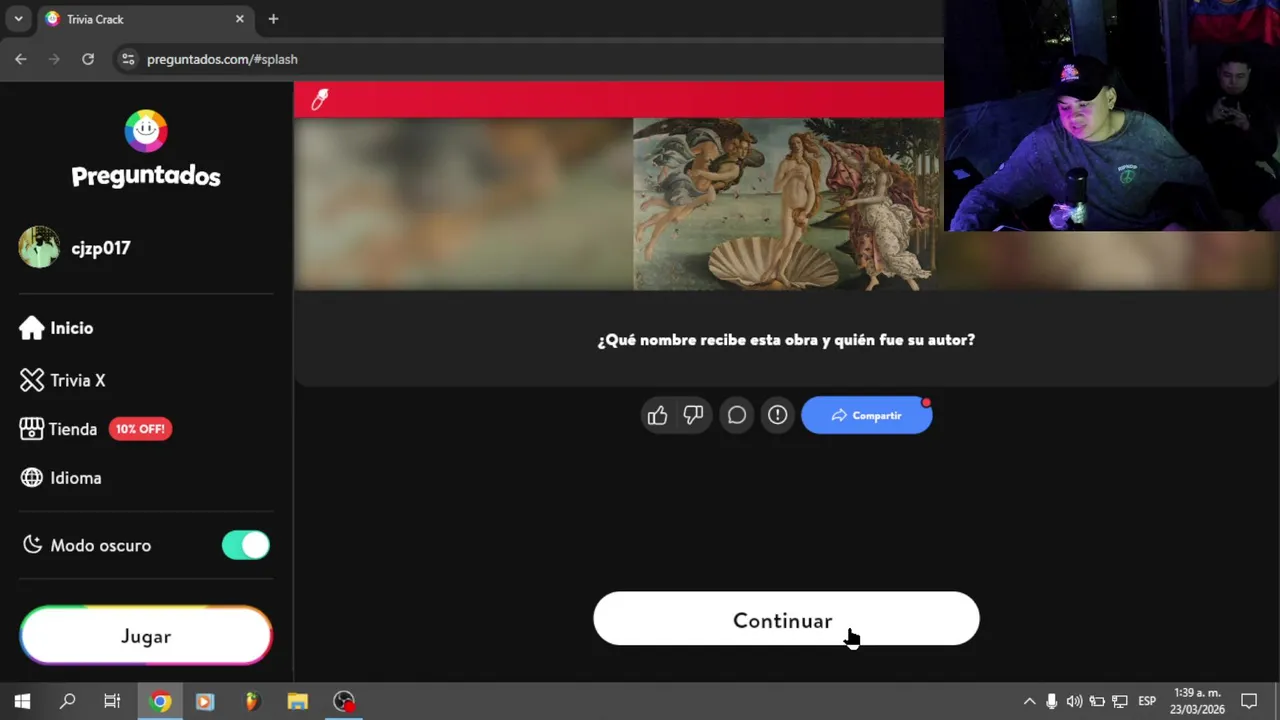The image size is (1280, 720).
Task: Click the FL Studio taskbar icon
Action: 252,701
